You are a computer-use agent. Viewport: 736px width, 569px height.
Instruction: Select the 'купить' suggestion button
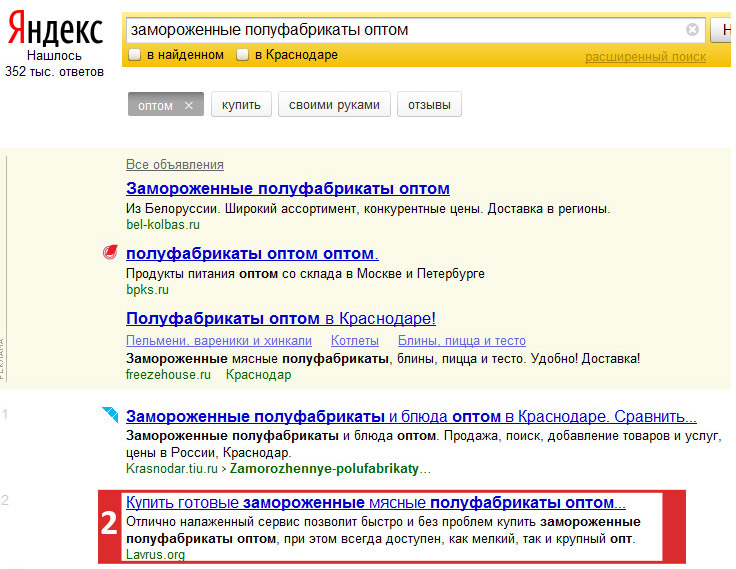pyautogui.click(x=241, y=104)
